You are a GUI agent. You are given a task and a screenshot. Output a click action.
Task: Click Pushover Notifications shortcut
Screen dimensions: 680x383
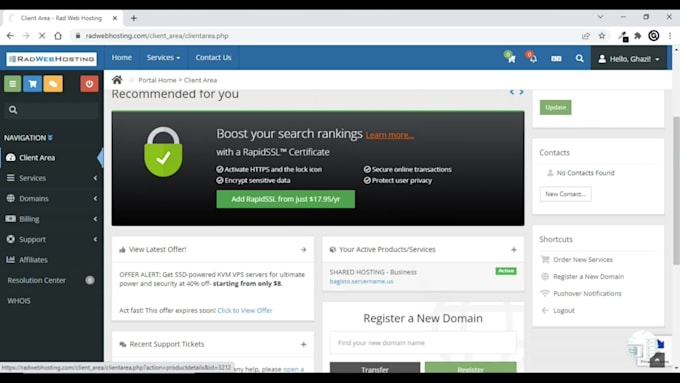(587, 294)
